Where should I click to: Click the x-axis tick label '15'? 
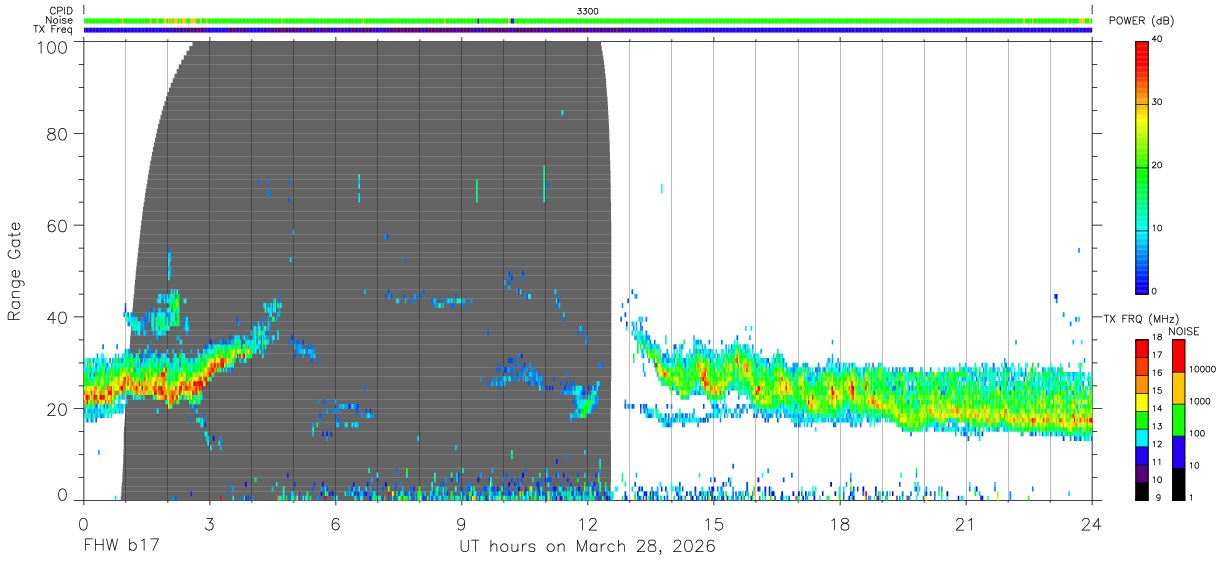[x=713, y=525]
